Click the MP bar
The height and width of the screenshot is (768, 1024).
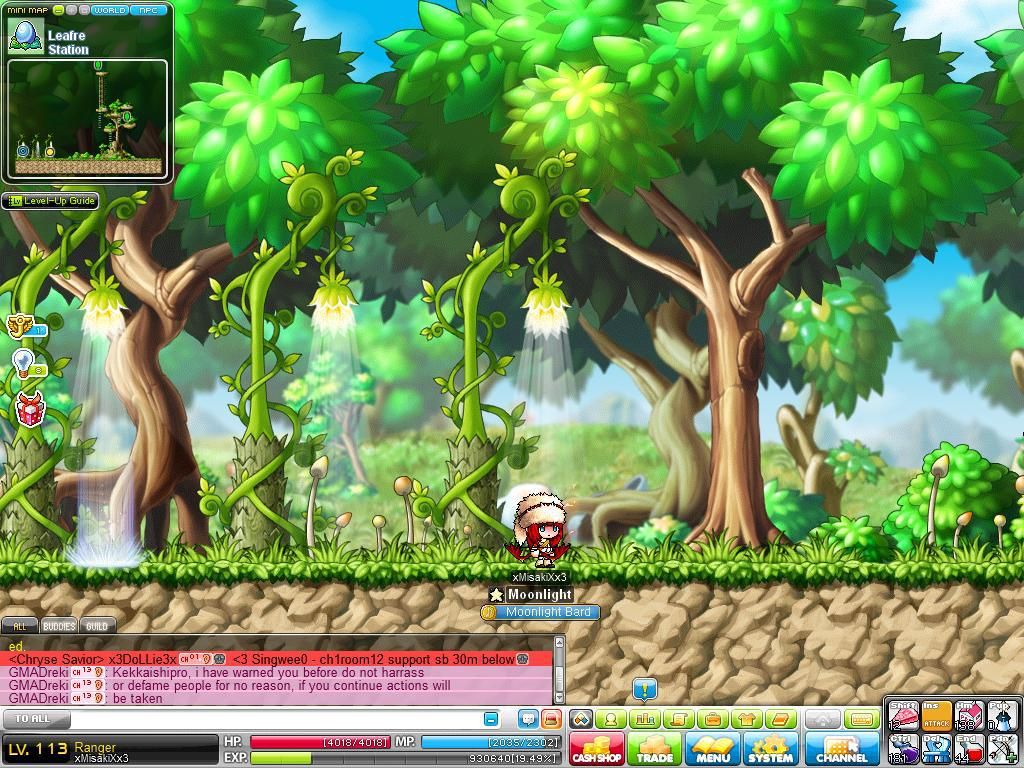tap(490, 743)
